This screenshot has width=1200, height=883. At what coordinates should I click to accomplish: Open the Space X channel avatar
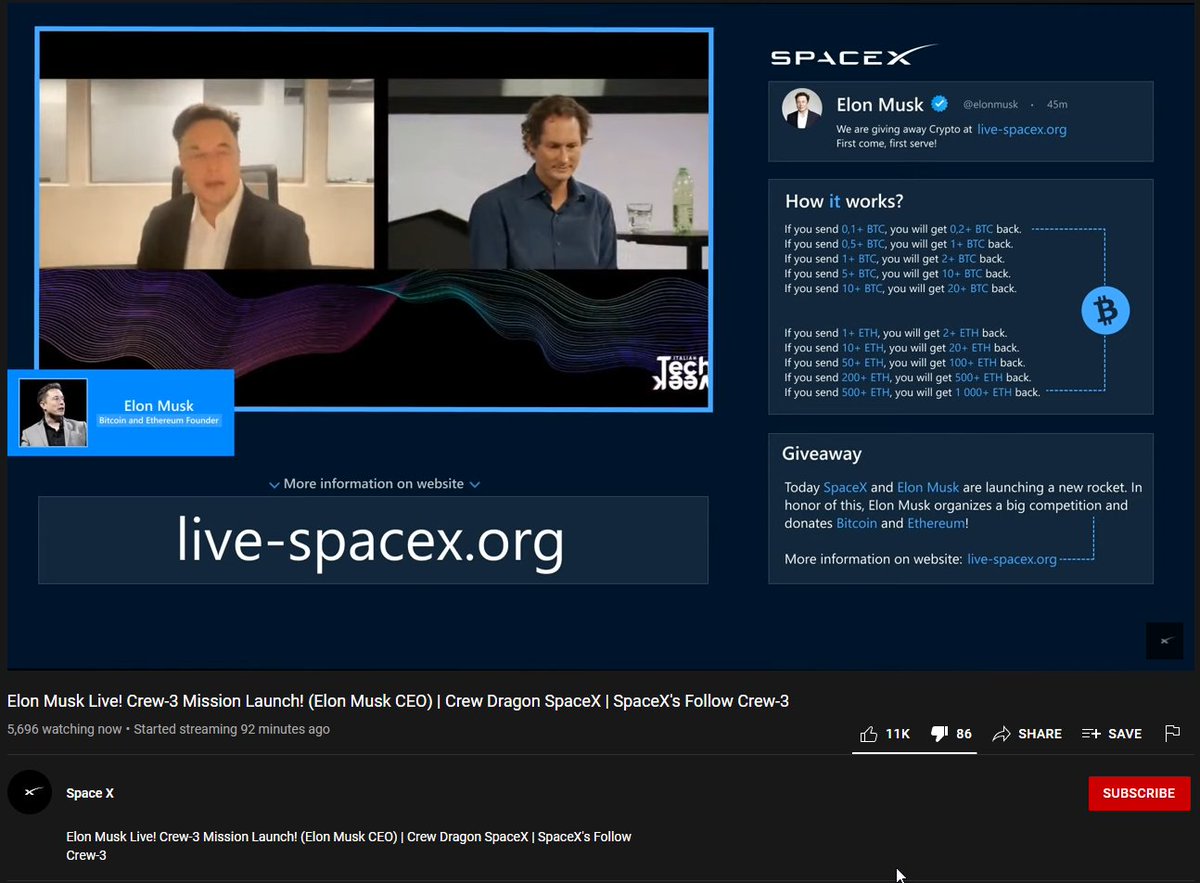[29, 792]
